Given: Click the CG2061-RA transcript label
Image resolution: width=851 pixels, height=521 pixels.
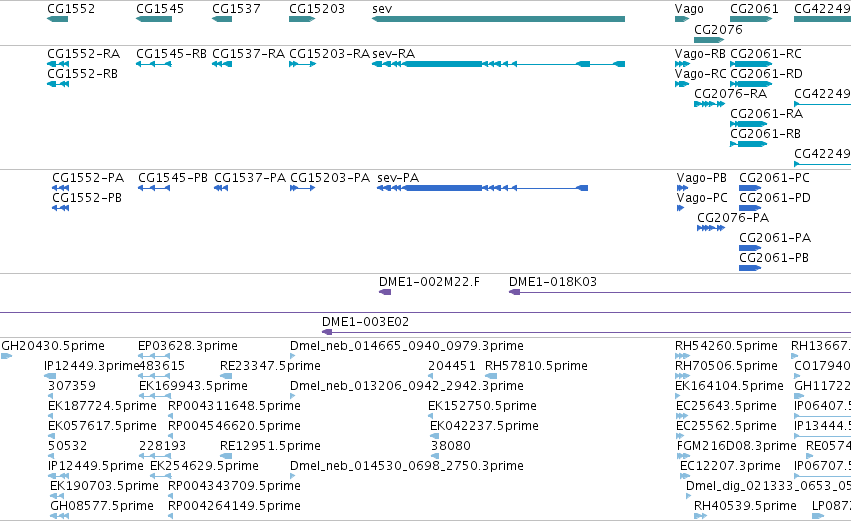Looking at the screenshot, I should pyautogui.click(x=766, y=114).
